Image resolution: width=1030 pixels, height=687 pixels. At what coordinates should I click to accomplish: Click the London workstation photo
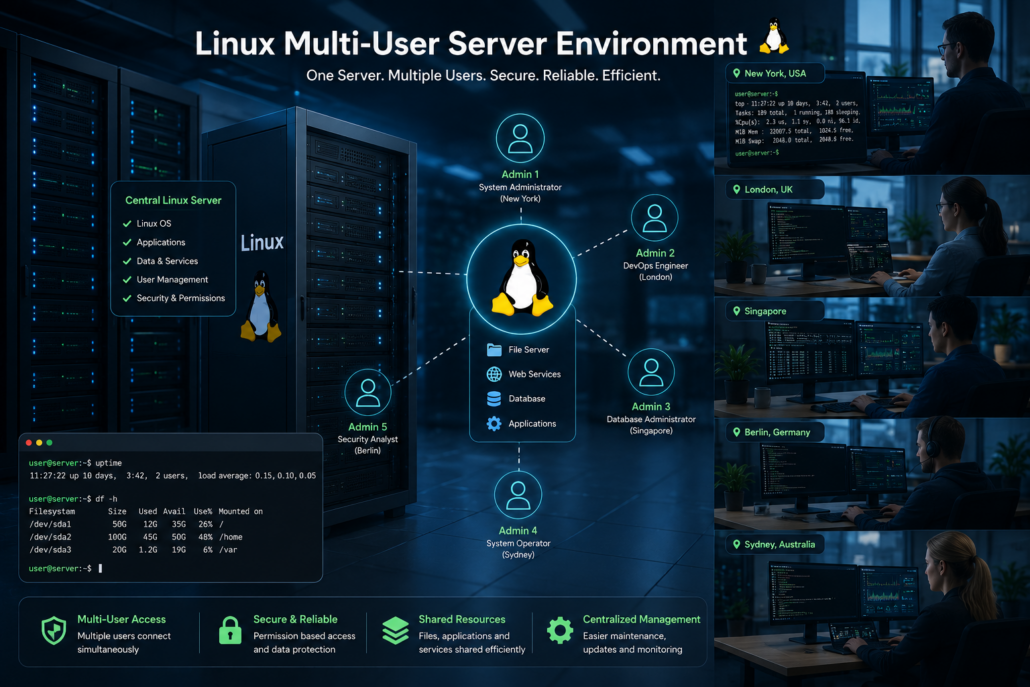click(872, 236)
